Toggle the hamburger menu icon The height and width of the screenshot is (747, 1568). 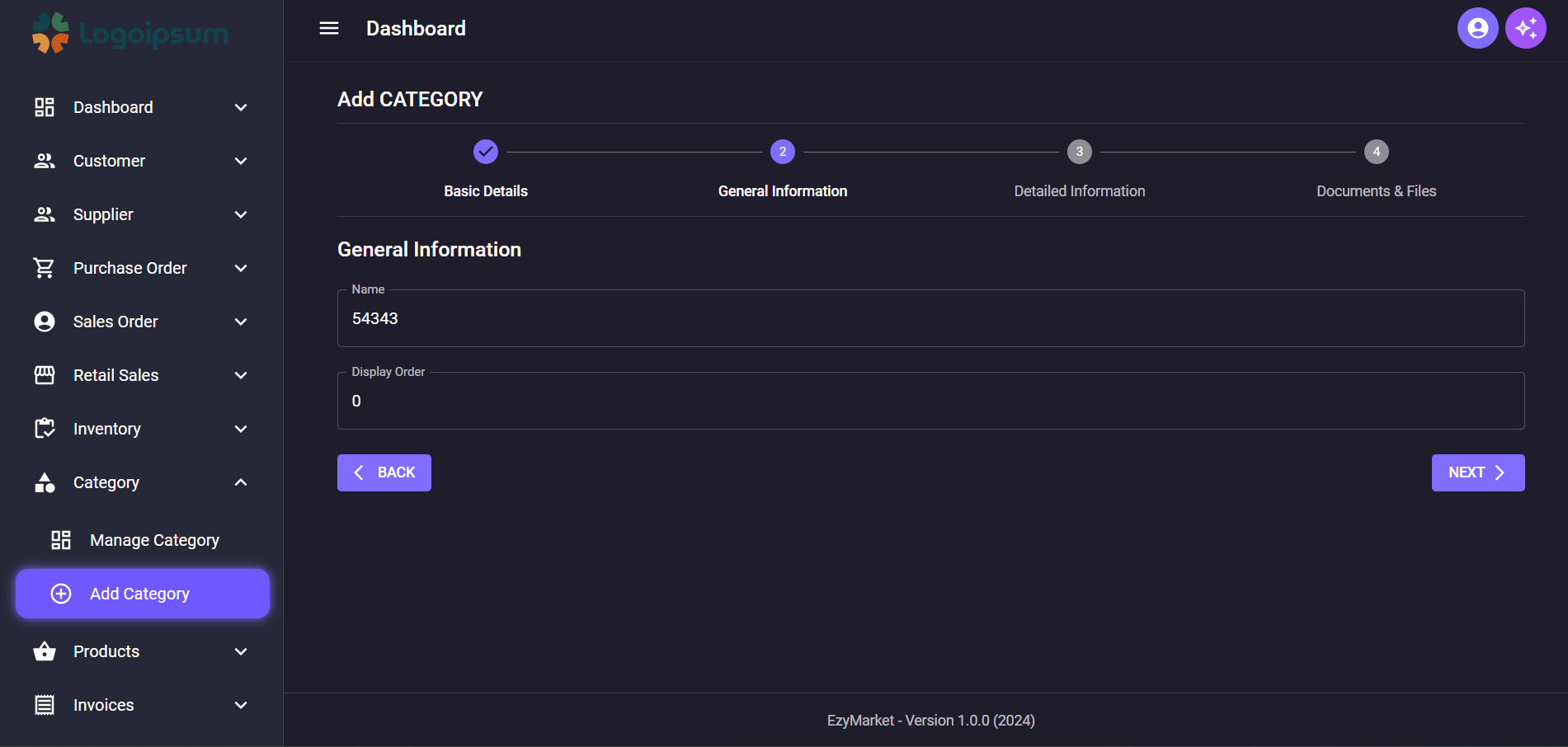(x=329, y=29)
